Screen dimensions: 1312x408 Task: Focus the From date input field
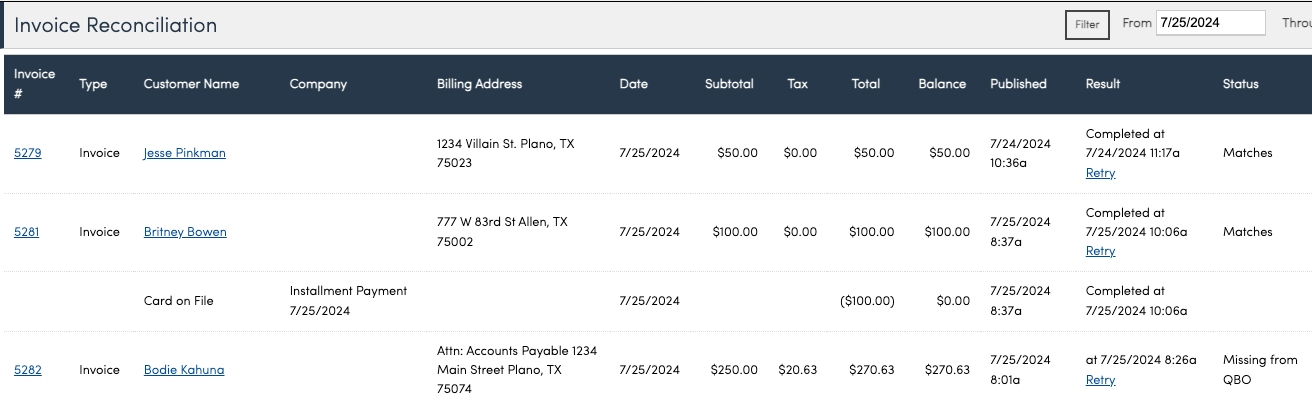1210,23
